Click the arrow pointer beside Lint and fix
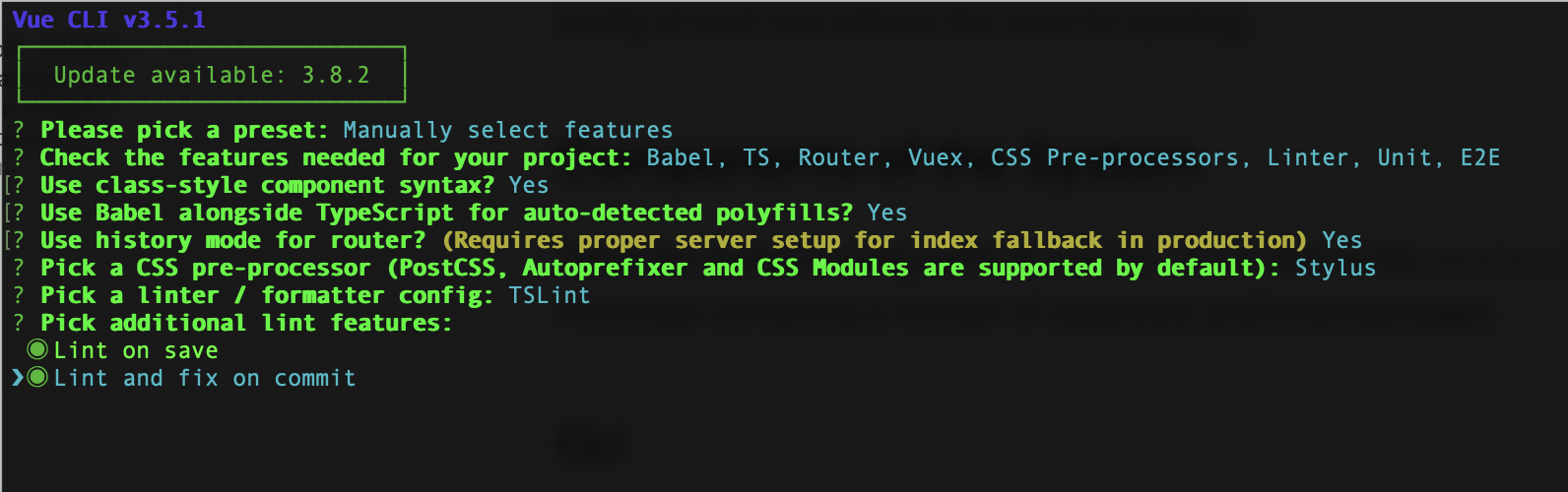The image size is (1568, 492). 17,378
